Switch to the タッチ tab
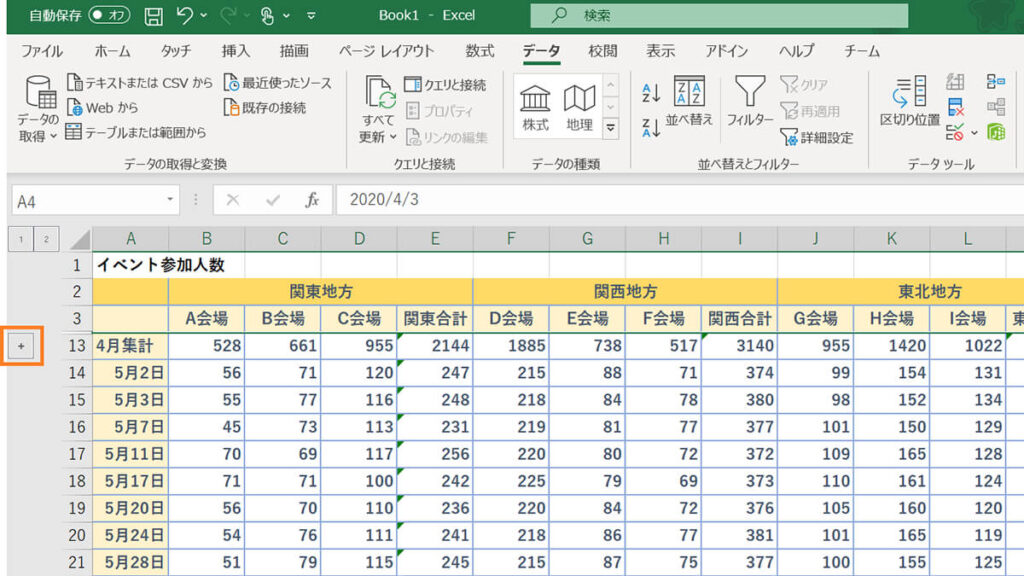Viewport: 1024px width, 576px height. click(x=176, y=51)
